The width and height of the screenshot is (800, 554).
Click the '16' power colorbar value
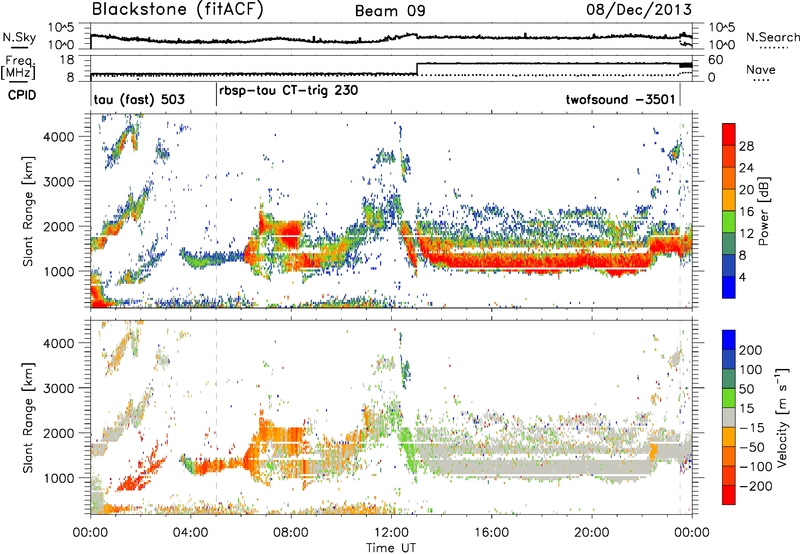click(x=746, y=212)
